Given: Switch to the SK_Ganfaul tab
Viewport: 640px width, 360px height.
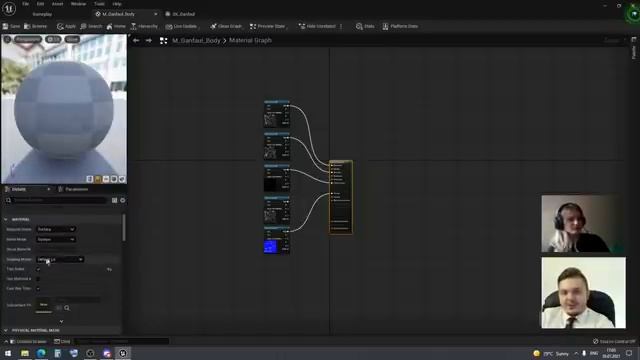Looking at the screenshot, I should pos(180,14).
